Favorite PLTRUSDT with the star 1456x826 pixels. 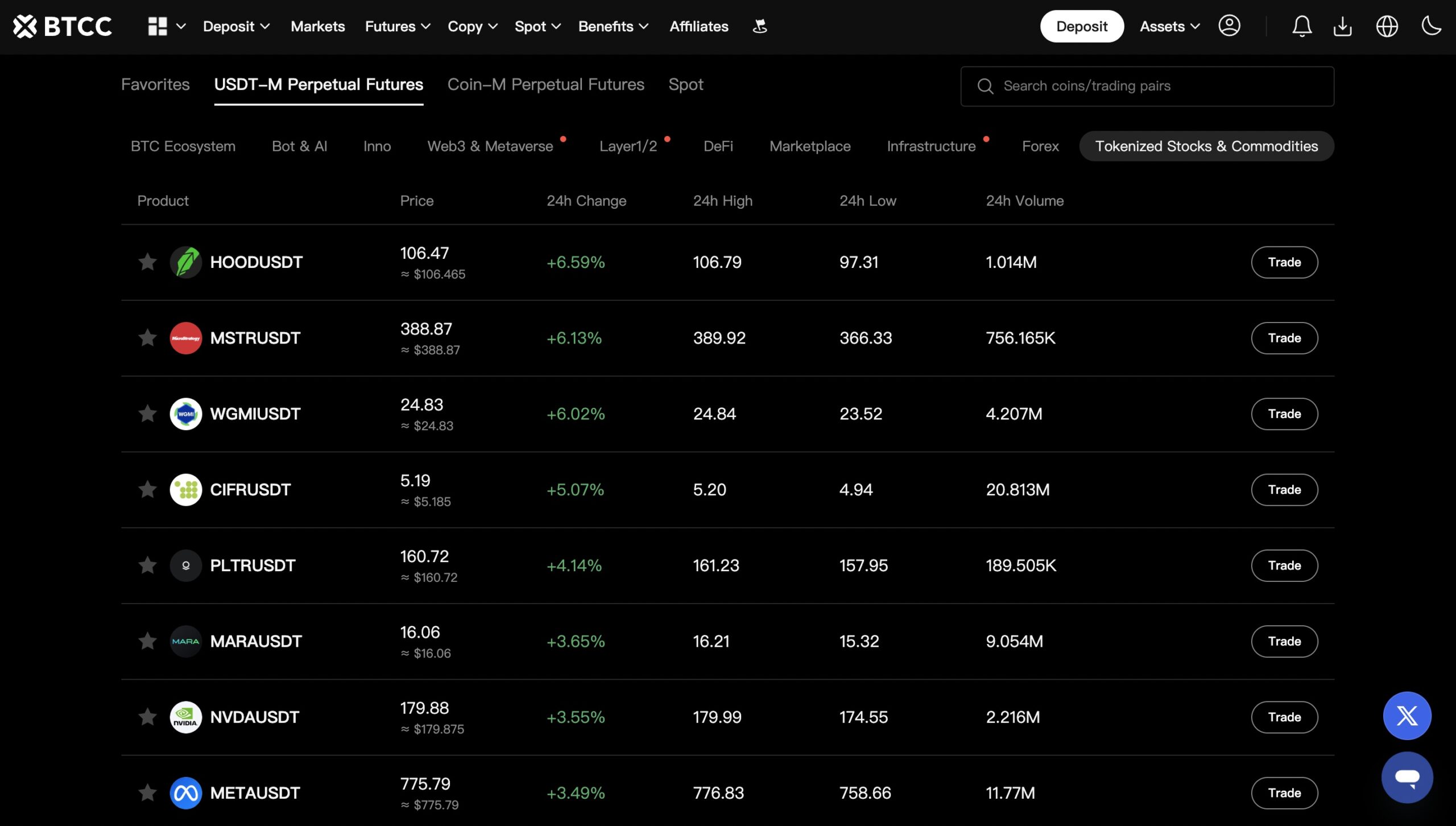point(147,565)
